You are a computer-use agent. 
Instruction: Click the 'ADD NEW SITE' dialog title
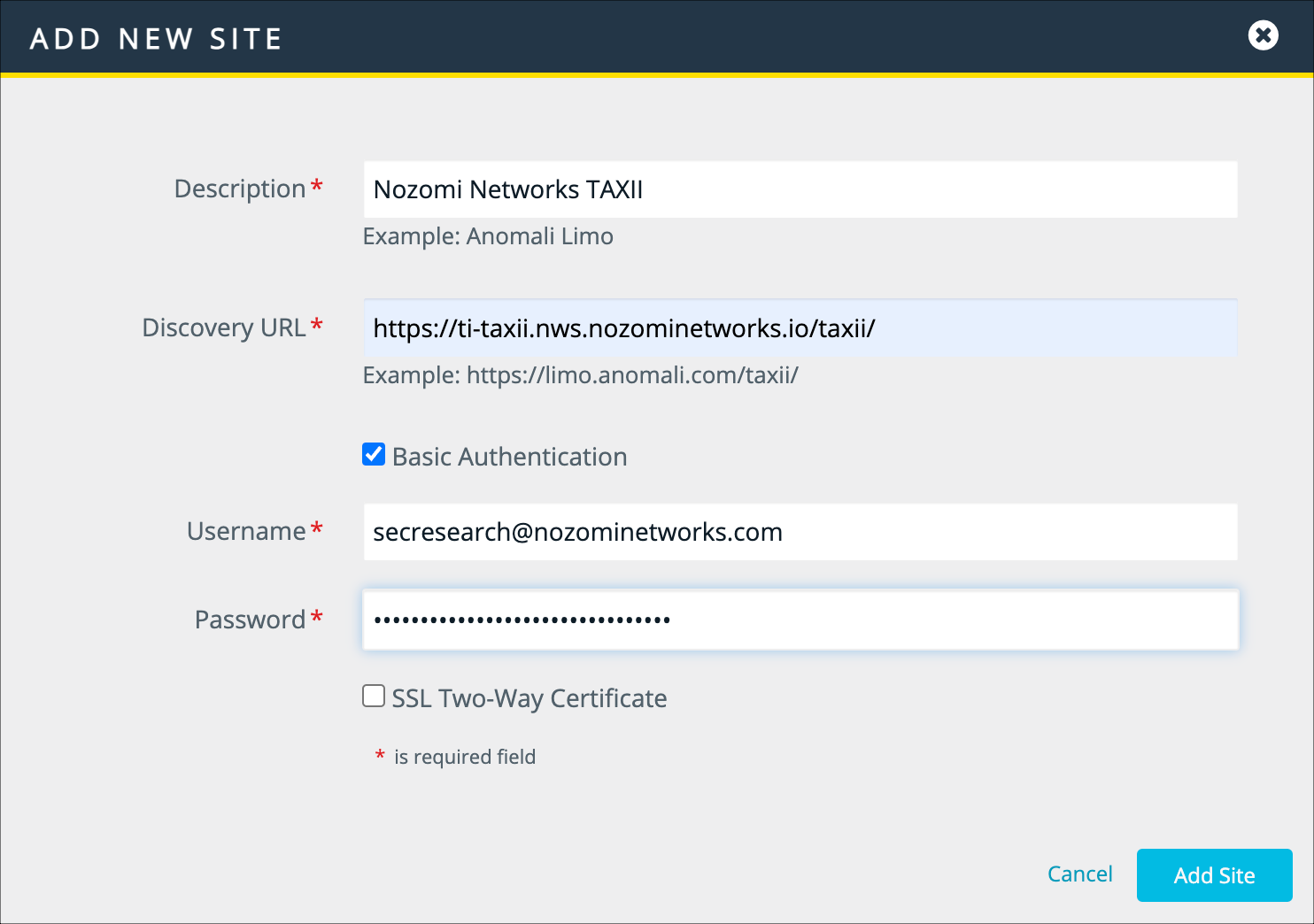[156, 39]
